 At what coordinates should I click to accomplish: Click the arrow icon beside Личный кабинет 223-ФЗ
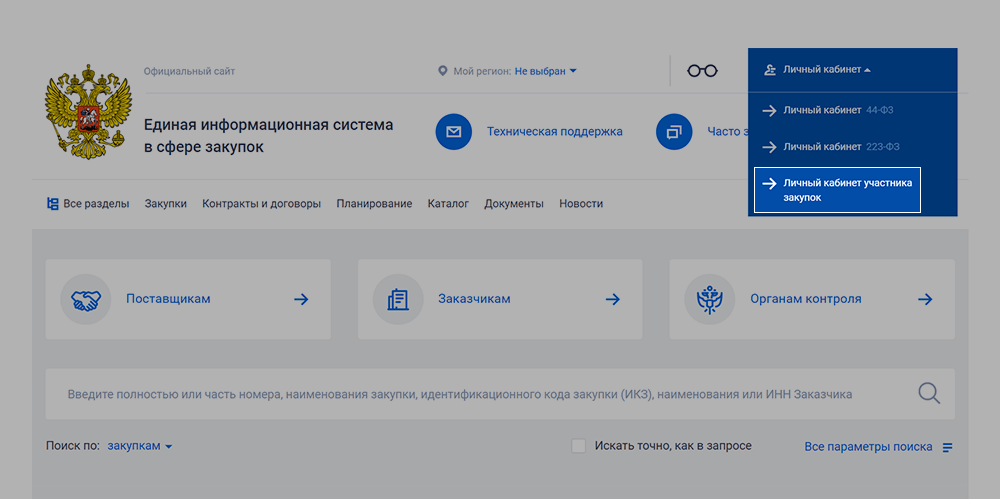pos(769,147)
